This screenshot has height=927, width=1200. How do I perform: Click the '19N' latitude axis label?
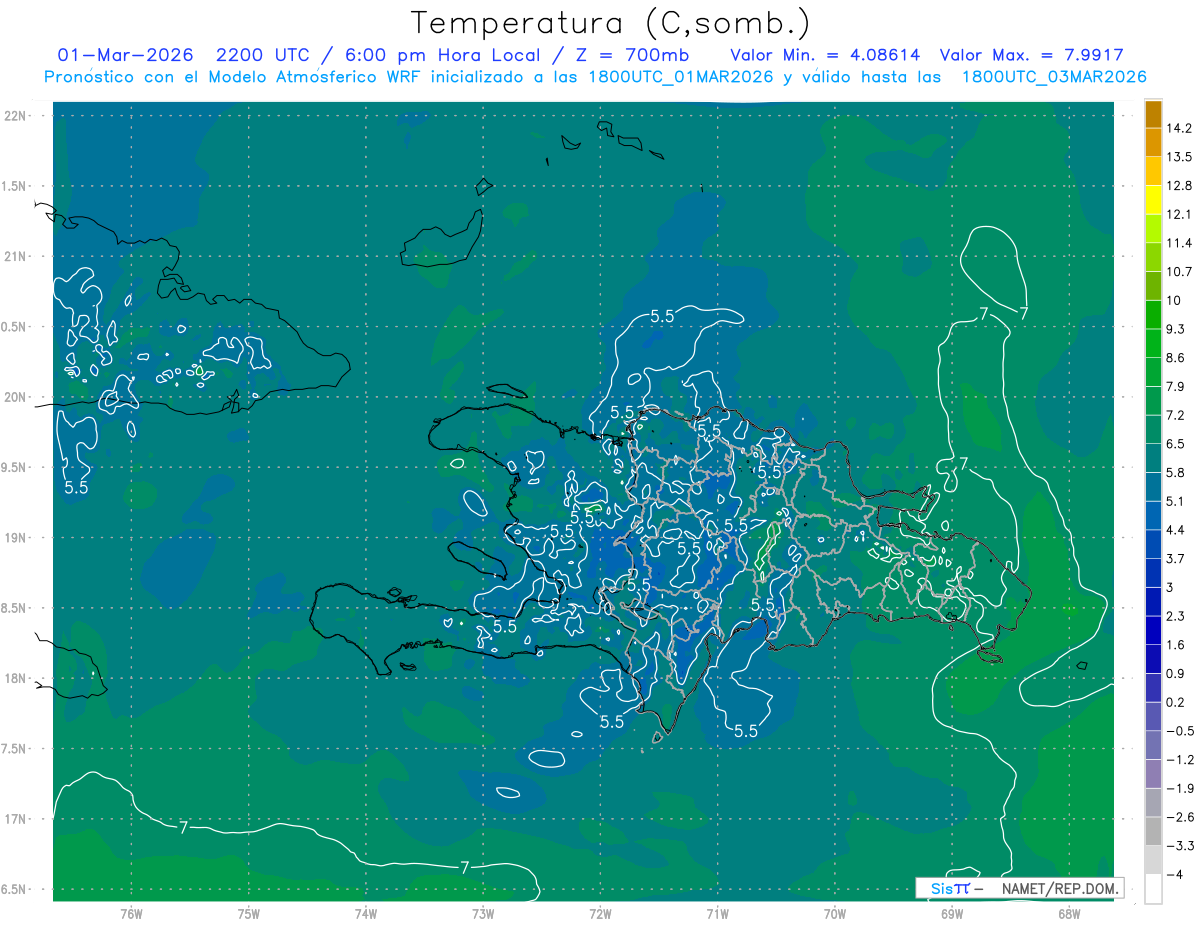click(16, 538)
